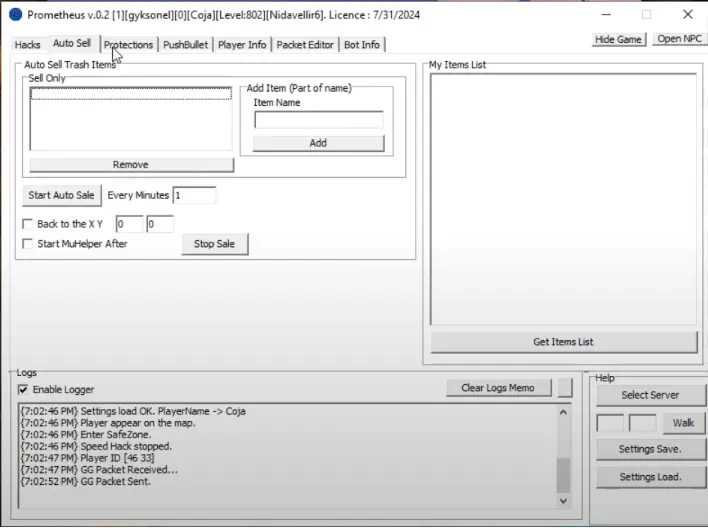Click the X coordinate field for Back to XY
The width and height of the screenshot is (708, 528).
coord(129,224)
